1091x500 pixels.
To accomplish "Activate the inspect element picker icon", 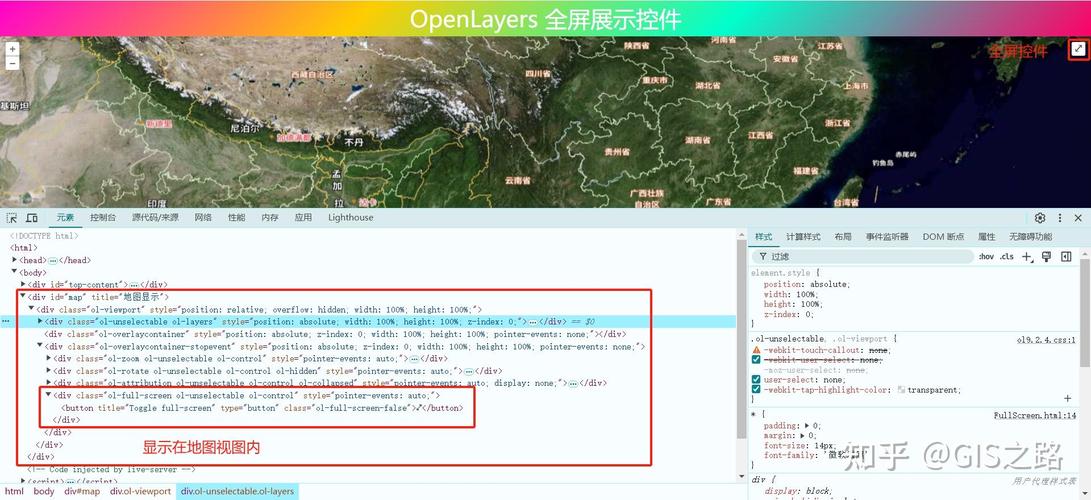I will click(x=12, y=218).
